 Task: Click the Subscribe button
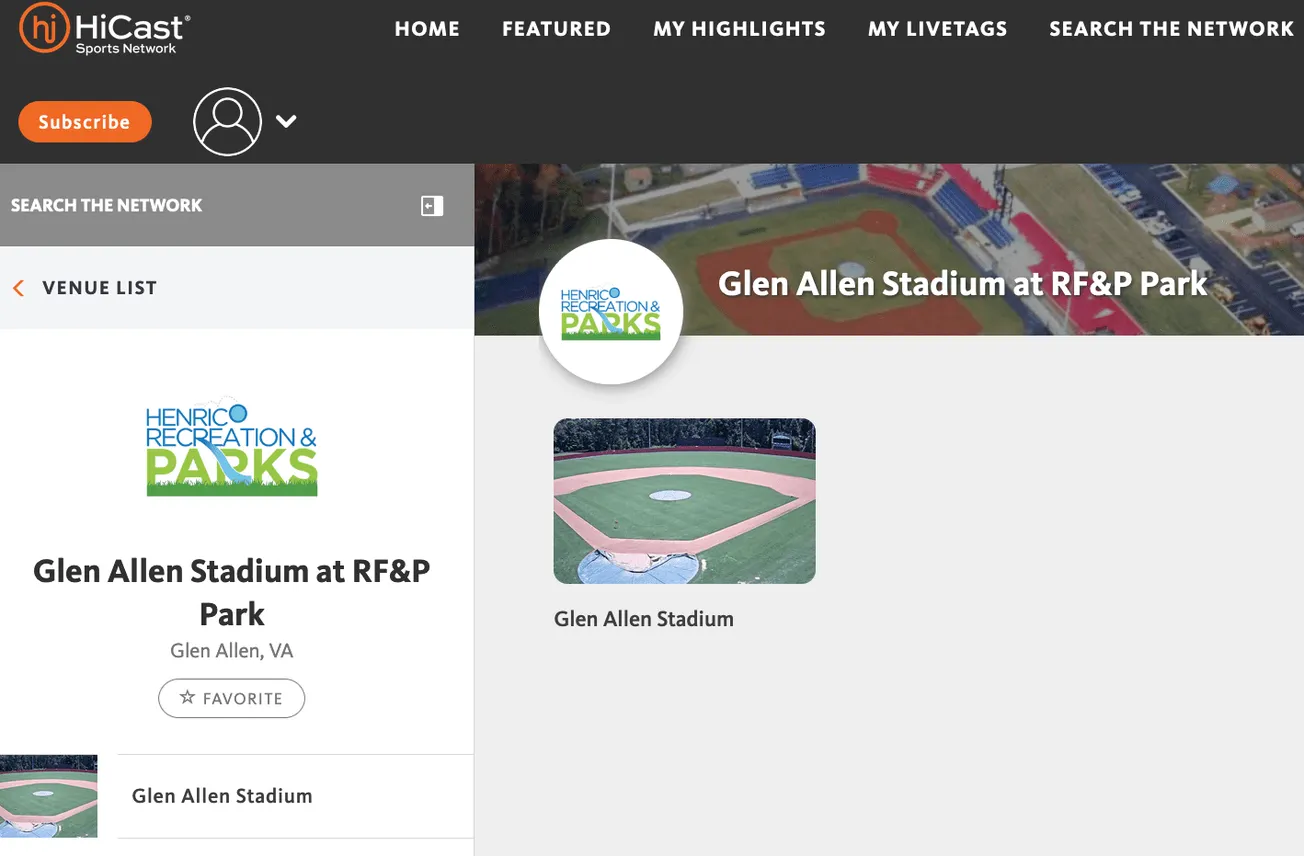[x=85, y=121]
